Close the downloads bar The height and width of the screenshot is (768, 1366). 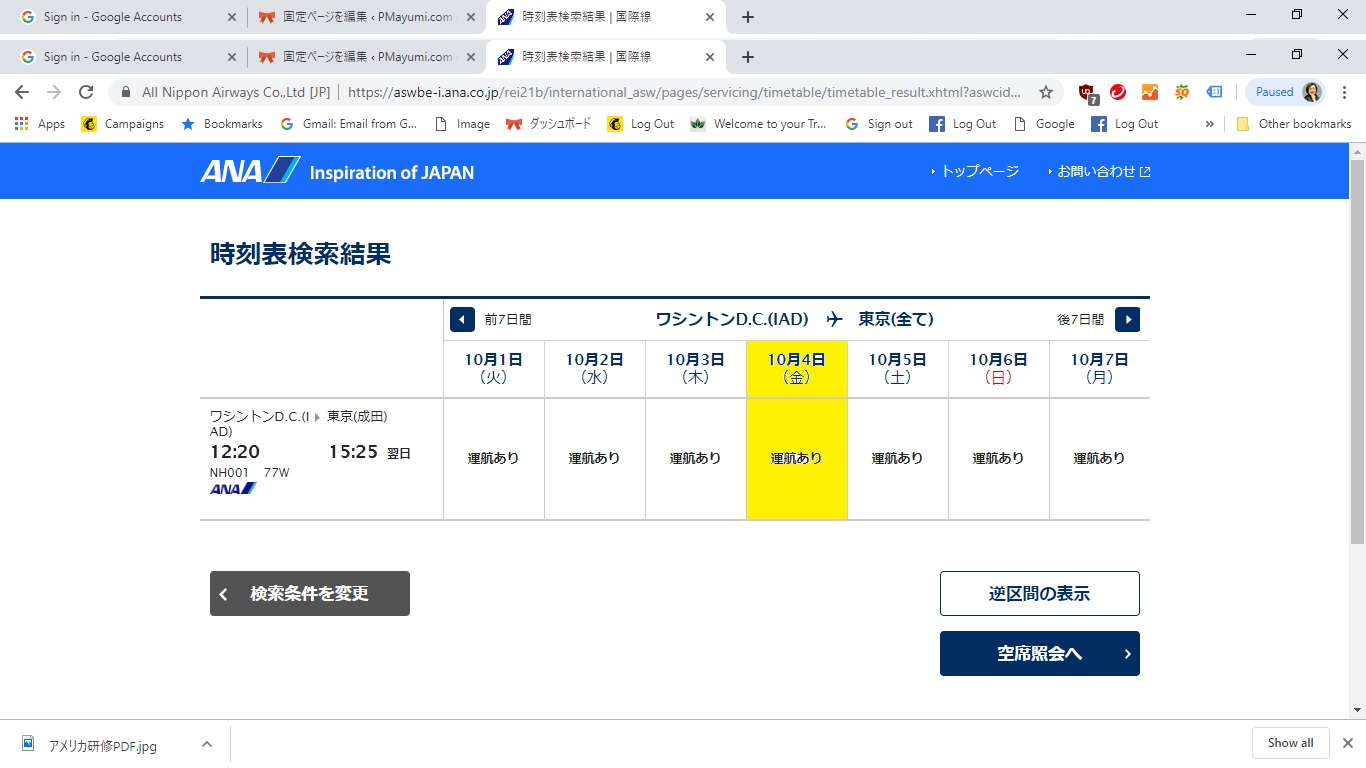click(1347, 743)
